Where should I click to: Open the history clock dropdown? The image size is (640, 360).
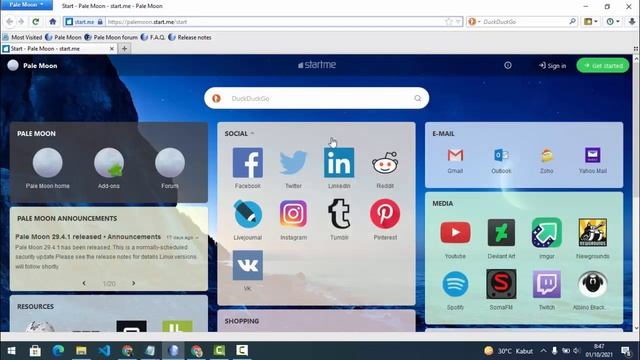[613, 22]
